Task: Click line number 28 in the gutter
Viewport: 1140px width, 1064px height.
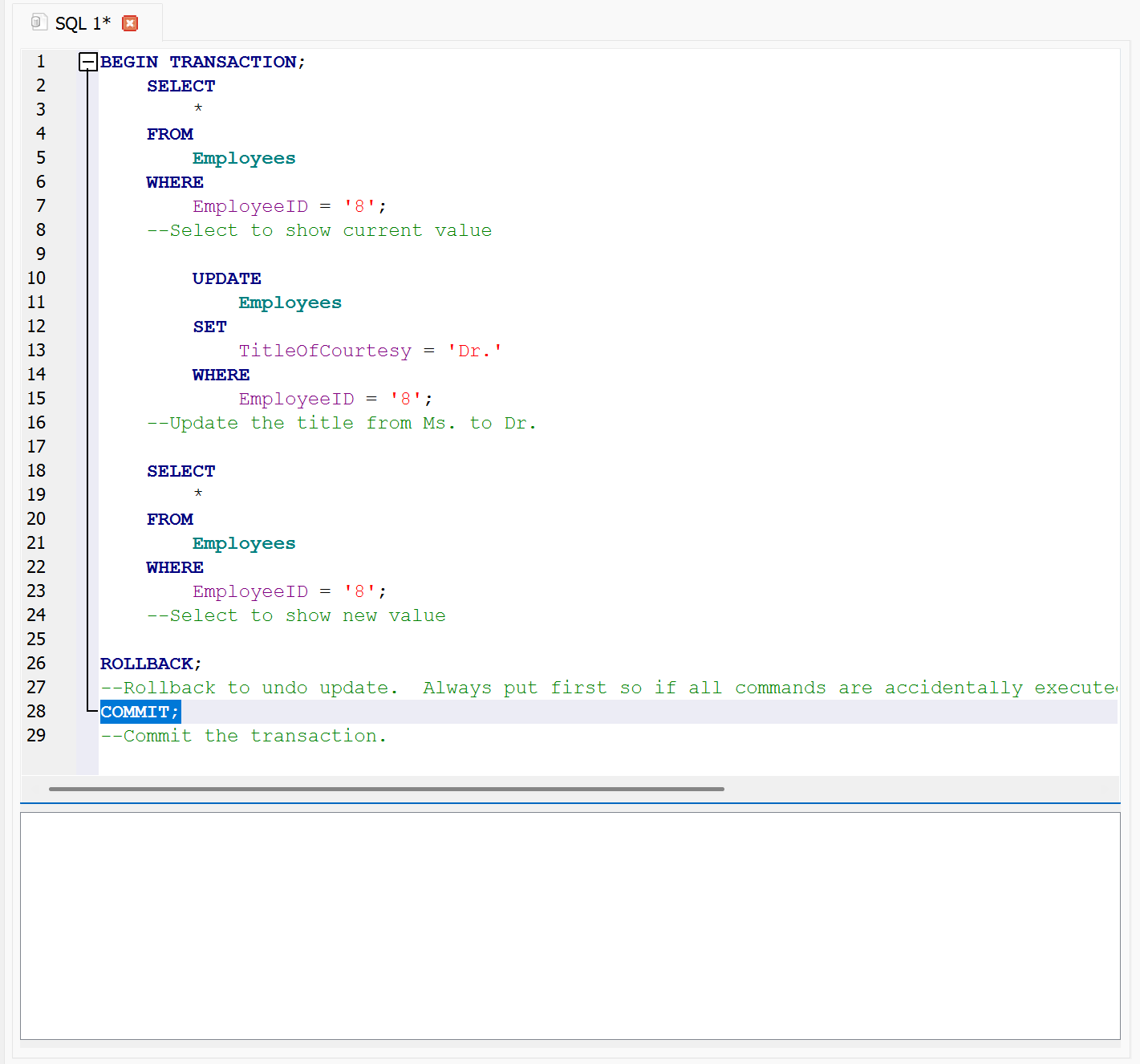Action: [37, 712]
